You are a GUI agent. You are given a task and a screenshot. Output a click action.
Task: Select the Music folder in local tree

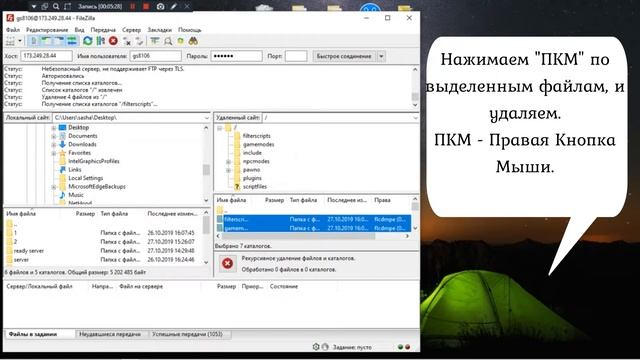pyautogui.click(x=76, y=195)
